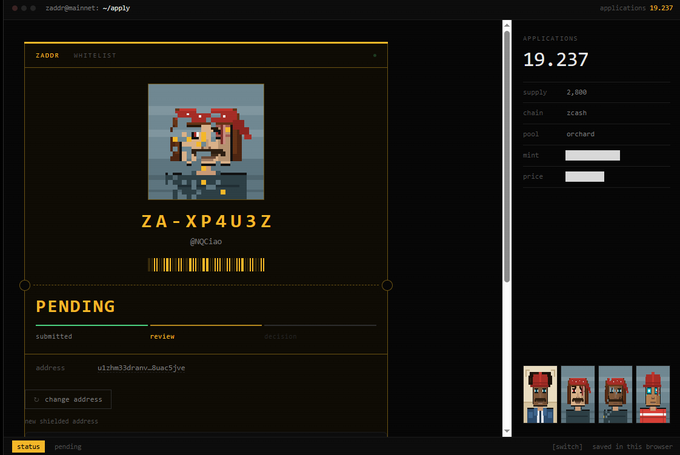This screenshot has width=680, height=455.
Task: Click the green submitted progress bar
Action: (92, 325)
